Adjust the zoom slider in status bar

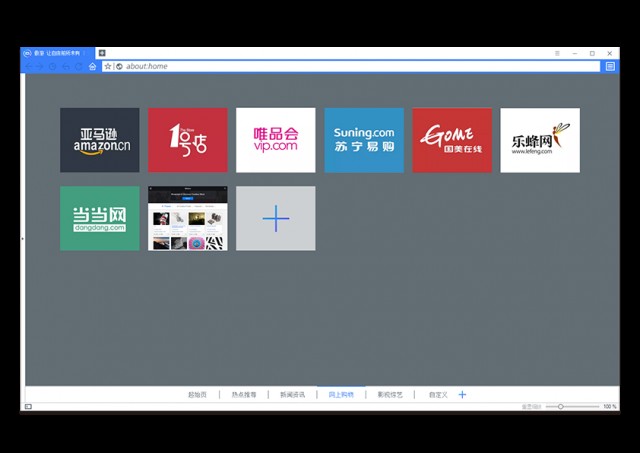(572, 406)
